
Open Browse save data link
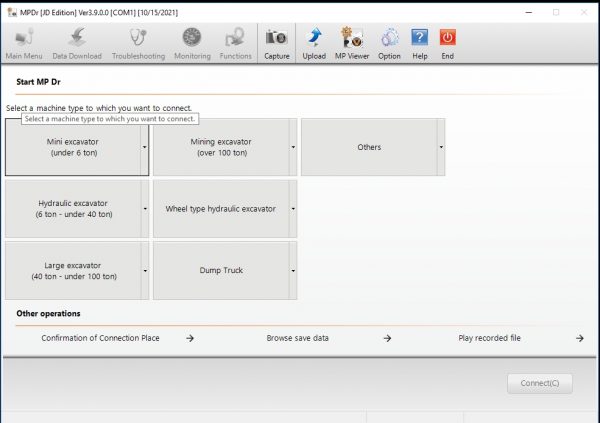[x=297, y=338]
